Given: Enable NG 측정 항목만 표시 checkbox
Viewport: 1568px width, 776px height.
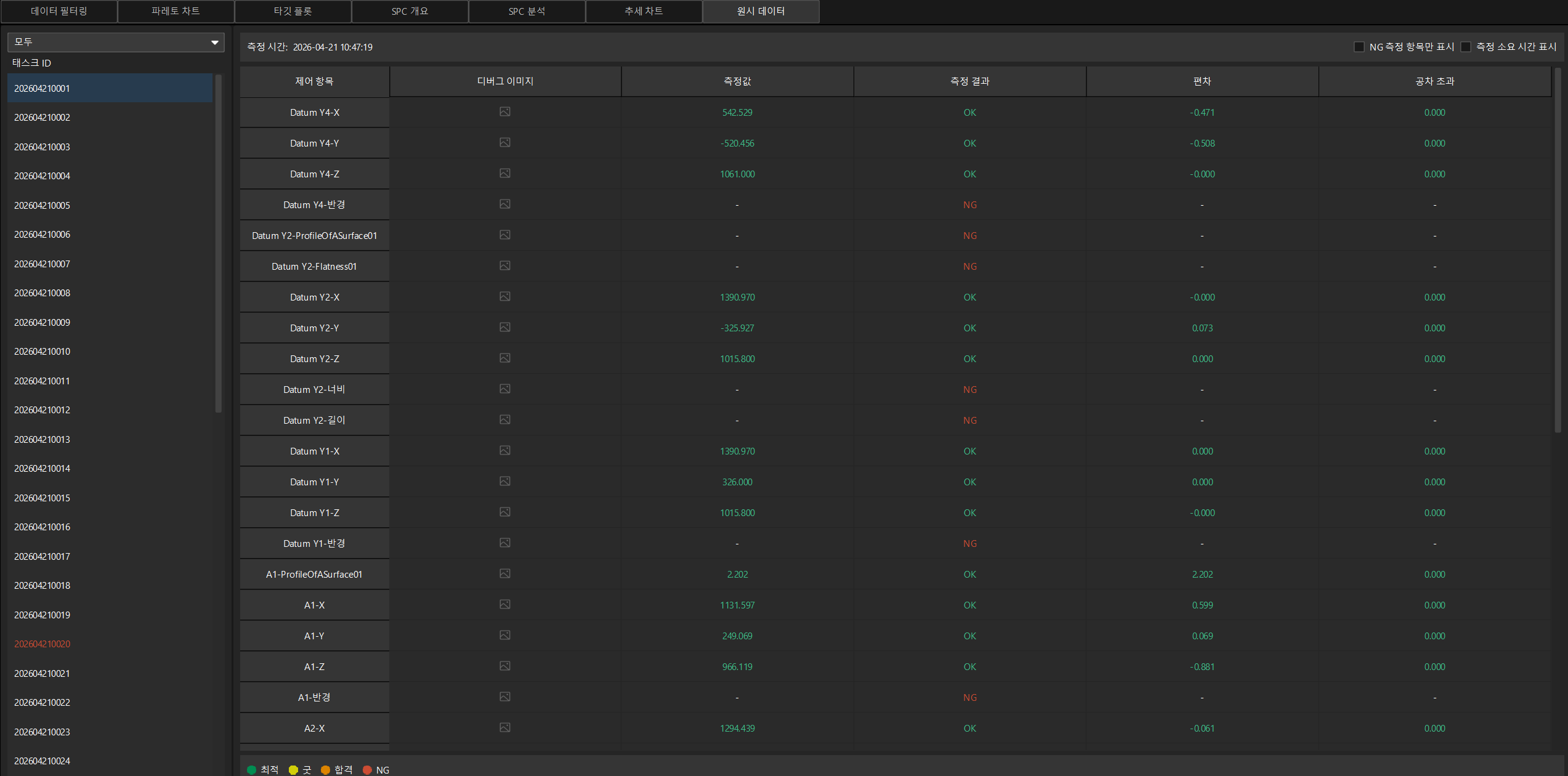Looking at the screenshot, I should [x=1359, y=47].
